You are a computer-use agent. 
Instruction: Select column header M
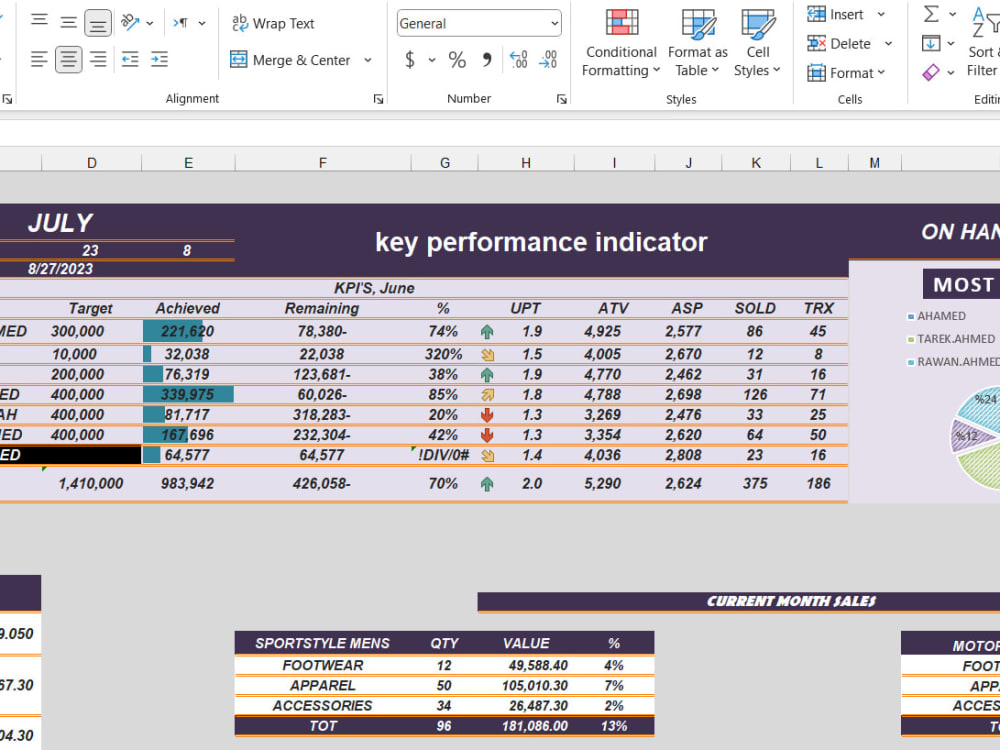point(874,162)
